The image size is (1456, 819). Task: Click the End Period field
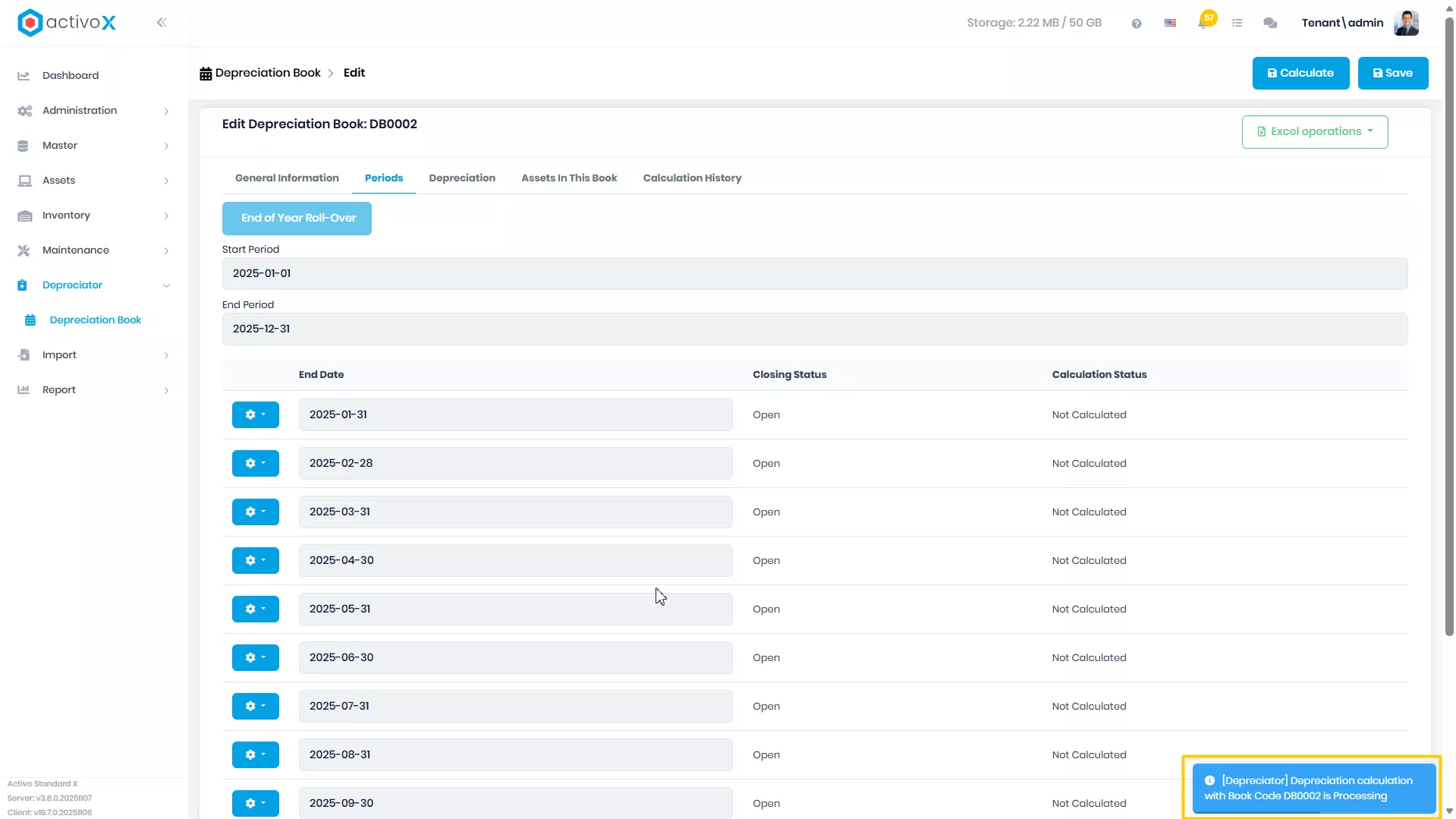coord(815,329)
